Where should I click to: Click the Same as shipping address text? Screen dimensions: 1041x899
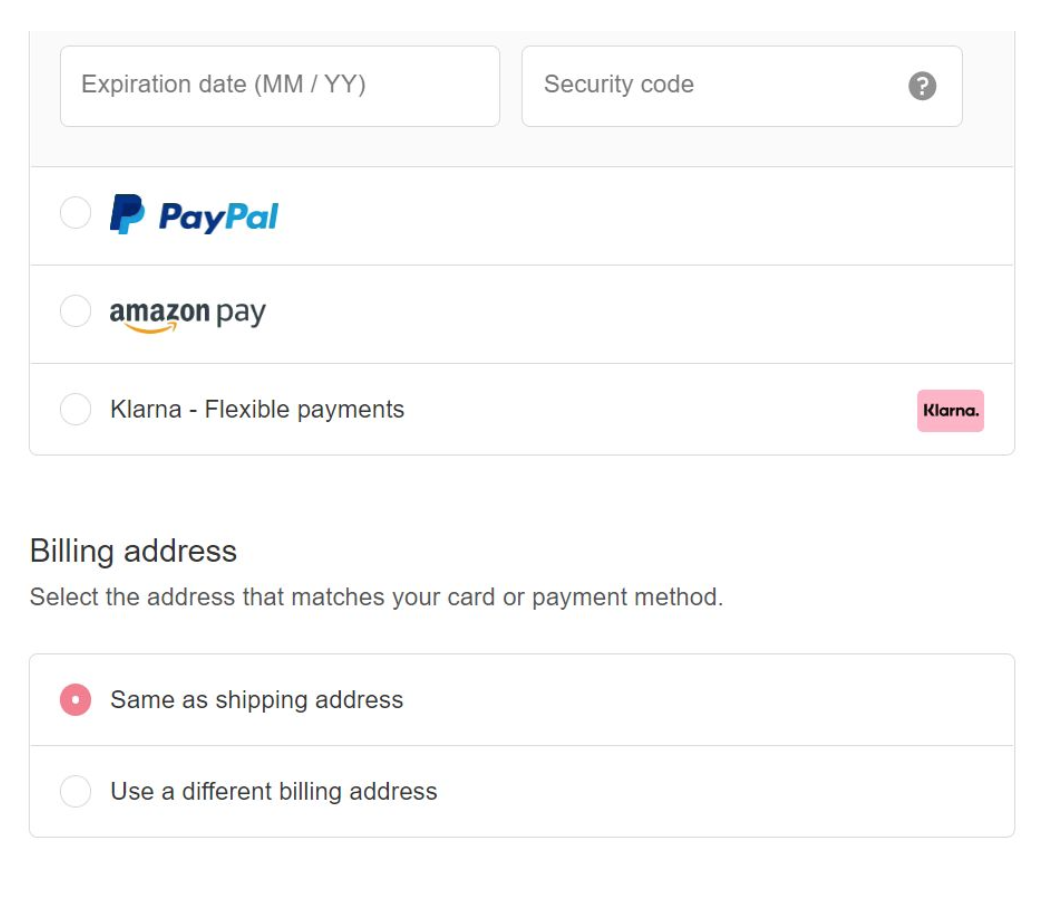coord(256,700)
